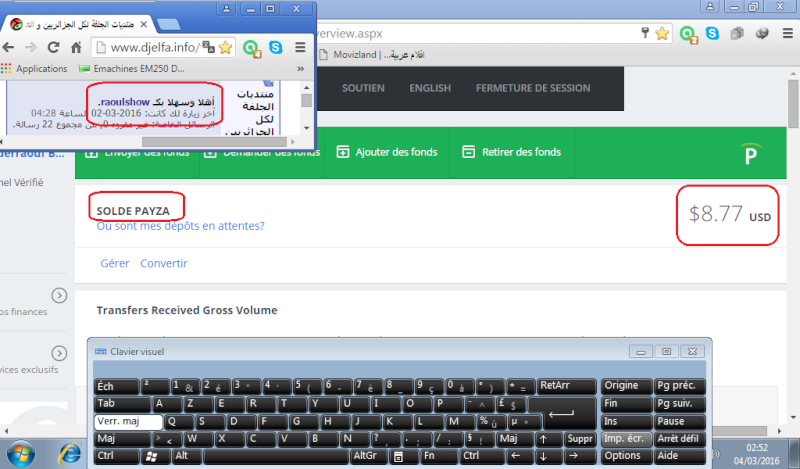Click the $8.77 USD balance
Viewport: 800px width, 469px height.
(730, 214)
